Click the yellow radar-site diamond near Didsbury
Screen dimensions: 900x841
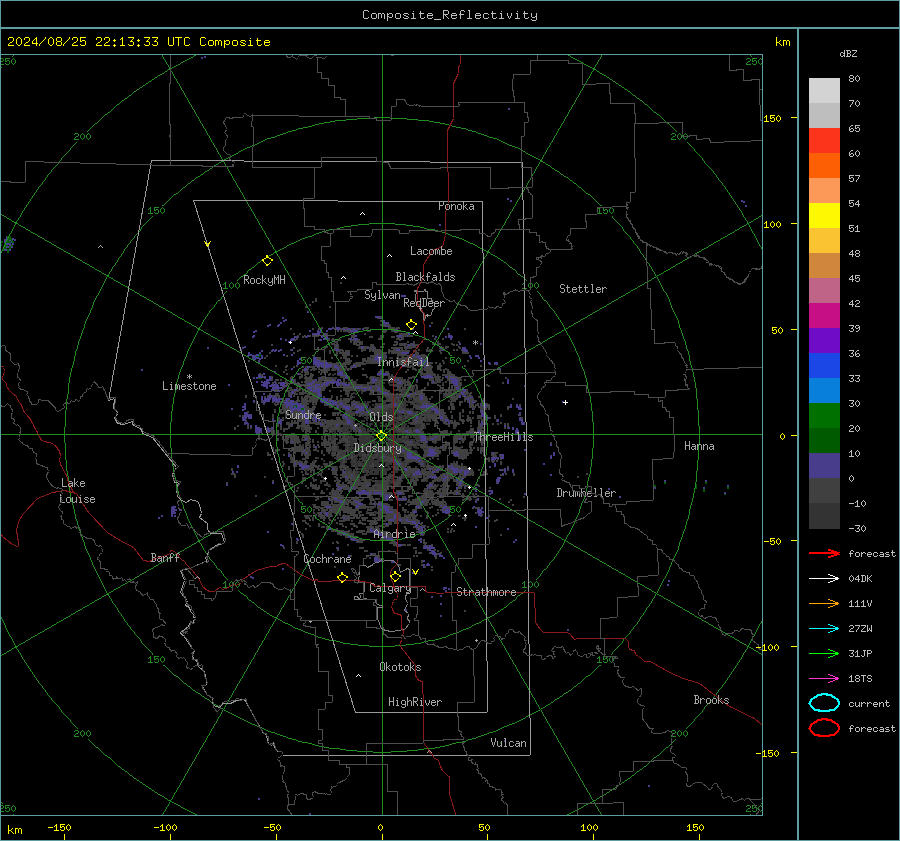381,436
